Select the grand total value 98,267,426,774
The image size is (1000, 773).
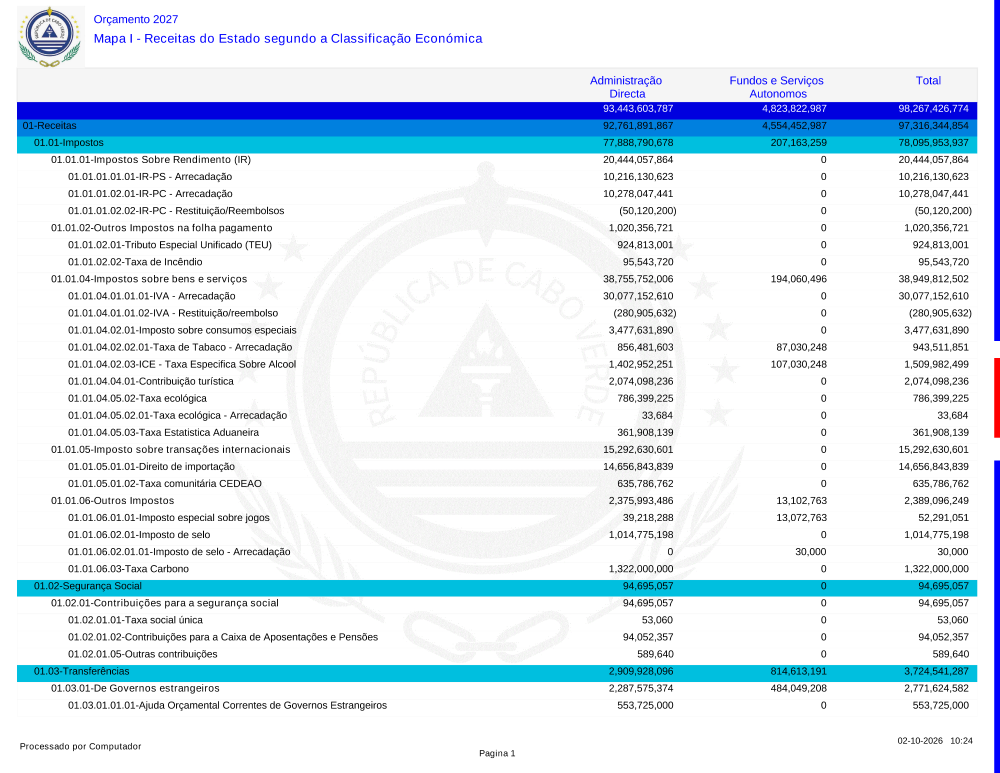click(933, 109)
